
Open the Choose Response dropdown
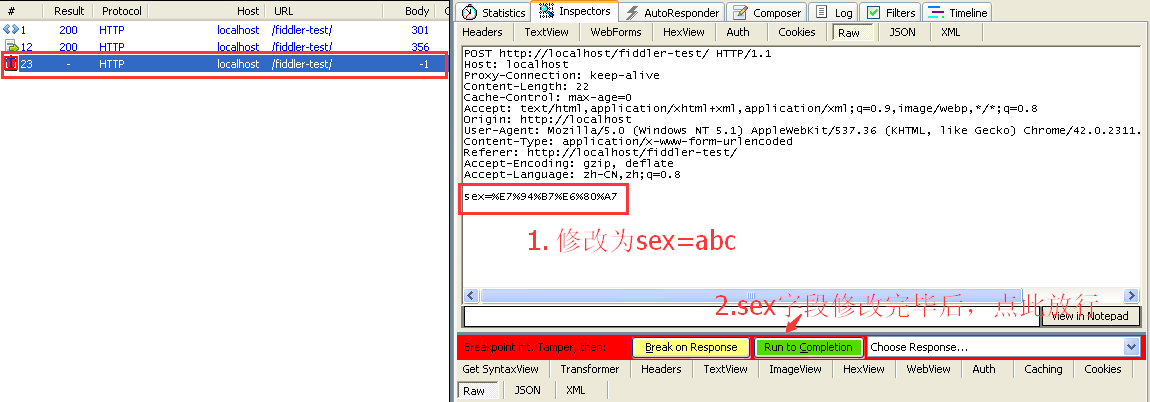click(1130, 347)
